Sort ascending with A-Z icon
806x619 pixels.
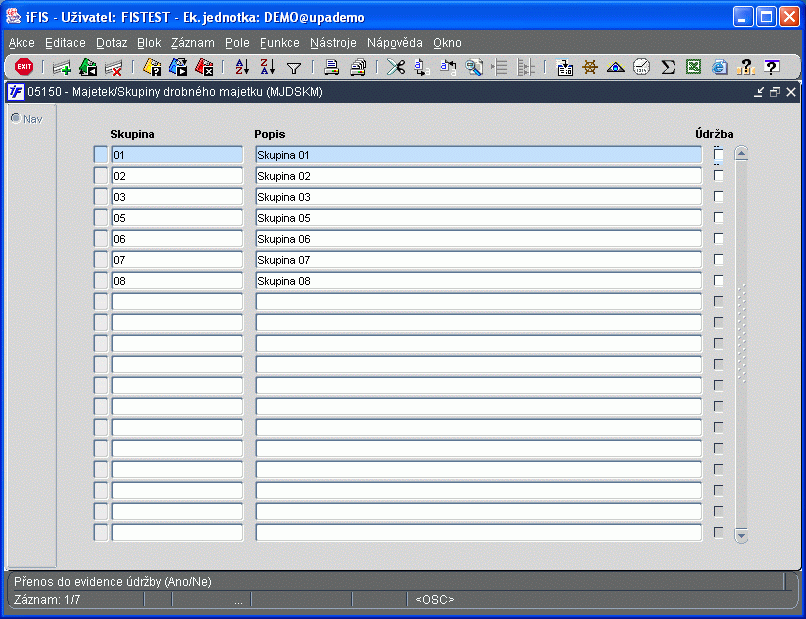click(242, 67)
